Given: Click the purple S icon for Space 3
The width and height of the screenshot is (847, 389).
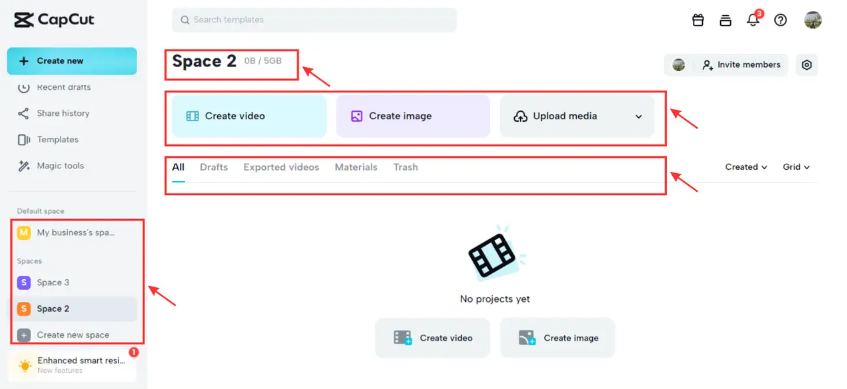Looking at the screenshot, I should tap(23, 283).
